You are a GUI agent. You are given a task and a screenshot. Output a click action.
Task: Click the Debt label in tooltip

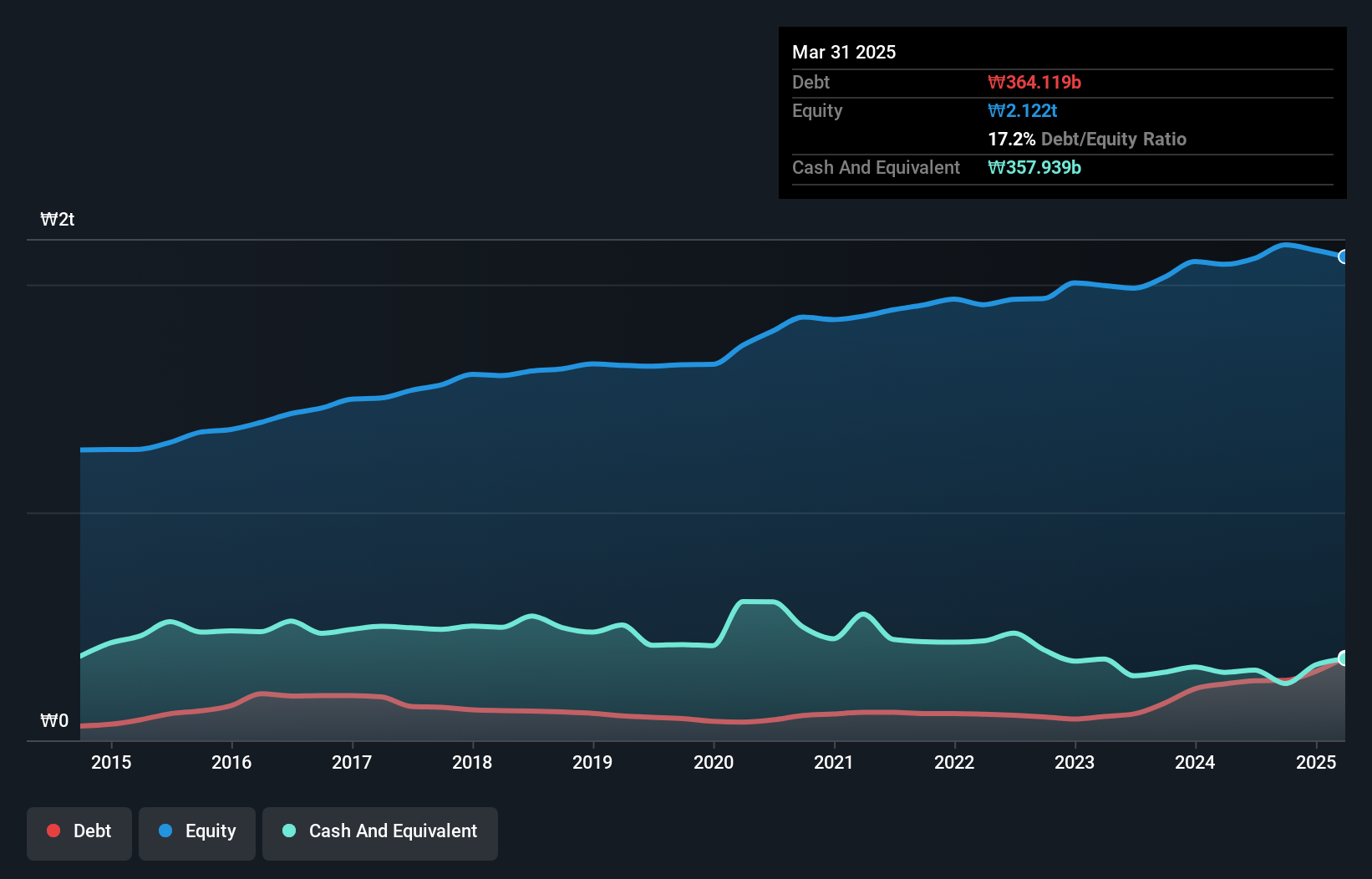click(810, 82)
